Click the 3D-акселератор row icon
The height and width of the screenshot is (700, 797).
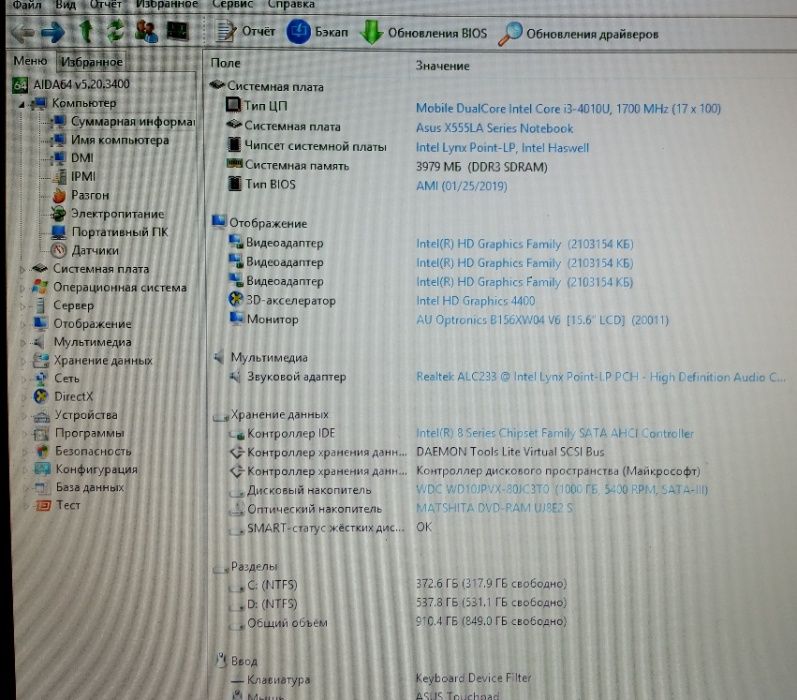pos(235,299)
